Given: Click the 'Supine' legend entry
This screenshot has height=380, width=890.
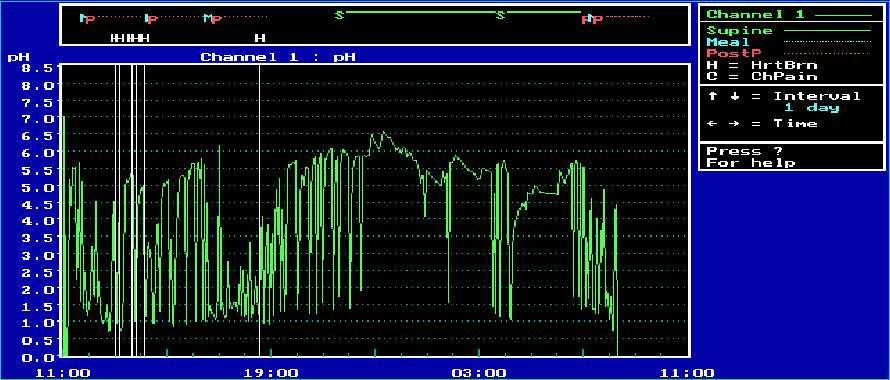Looking at the screenshot, I should coord(739,30).
